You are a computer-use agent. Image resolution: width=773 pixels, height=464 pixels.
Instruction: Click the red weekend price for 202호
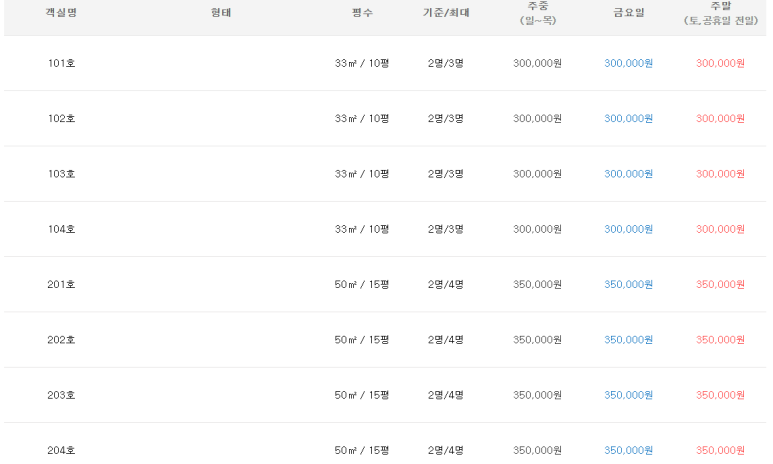[x=720, y=340]
